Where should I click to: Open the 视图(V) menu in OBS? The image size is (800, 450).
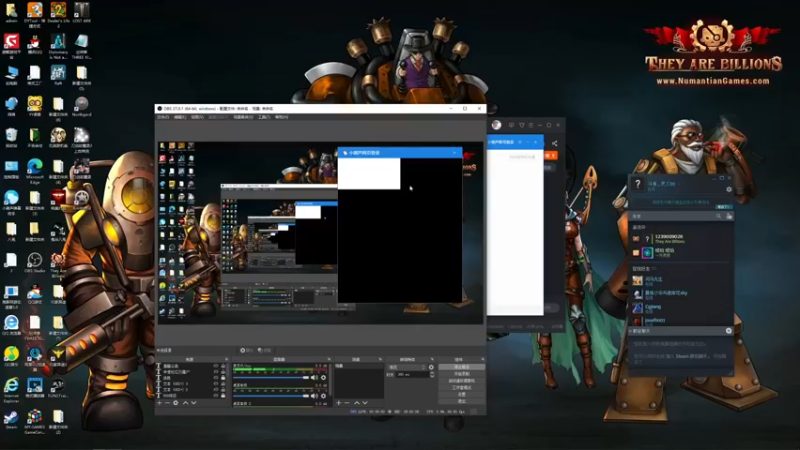pyautogui.click(x=197, y=117)
